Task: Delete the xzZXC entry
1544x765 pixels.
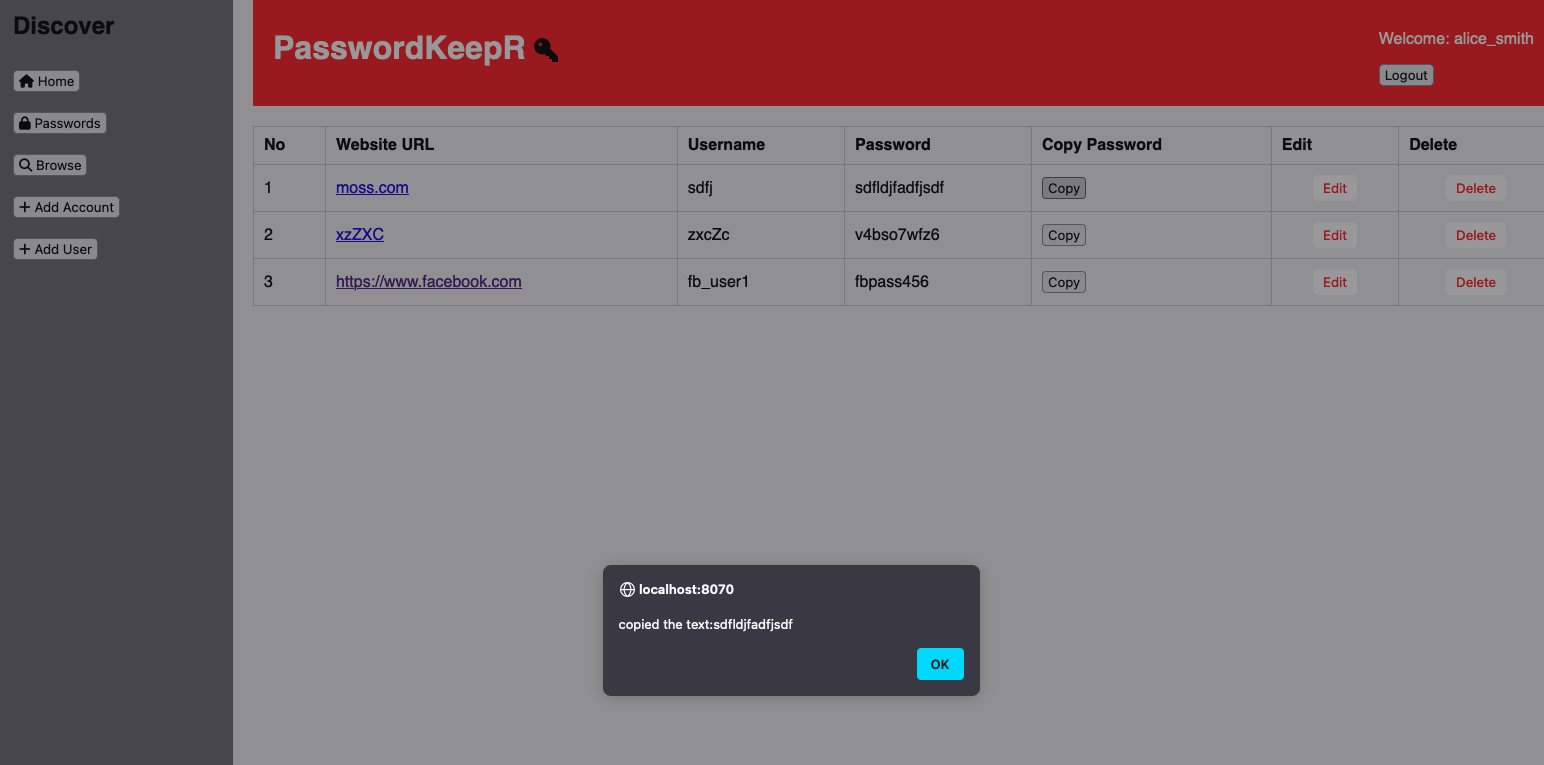Action: click(x=1475, y=235)
